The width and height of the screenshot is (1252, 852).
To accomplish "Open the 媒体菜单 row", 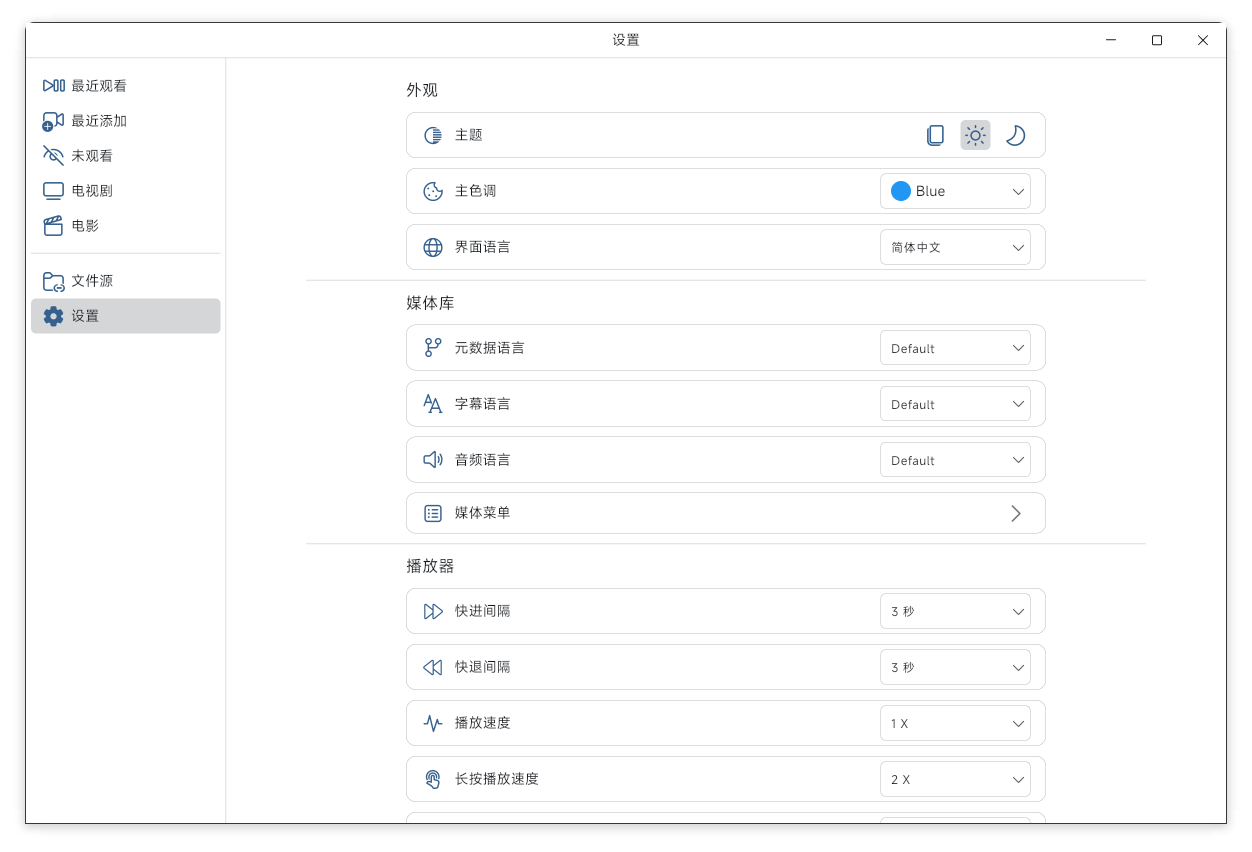I will click(x=725, y=513).
